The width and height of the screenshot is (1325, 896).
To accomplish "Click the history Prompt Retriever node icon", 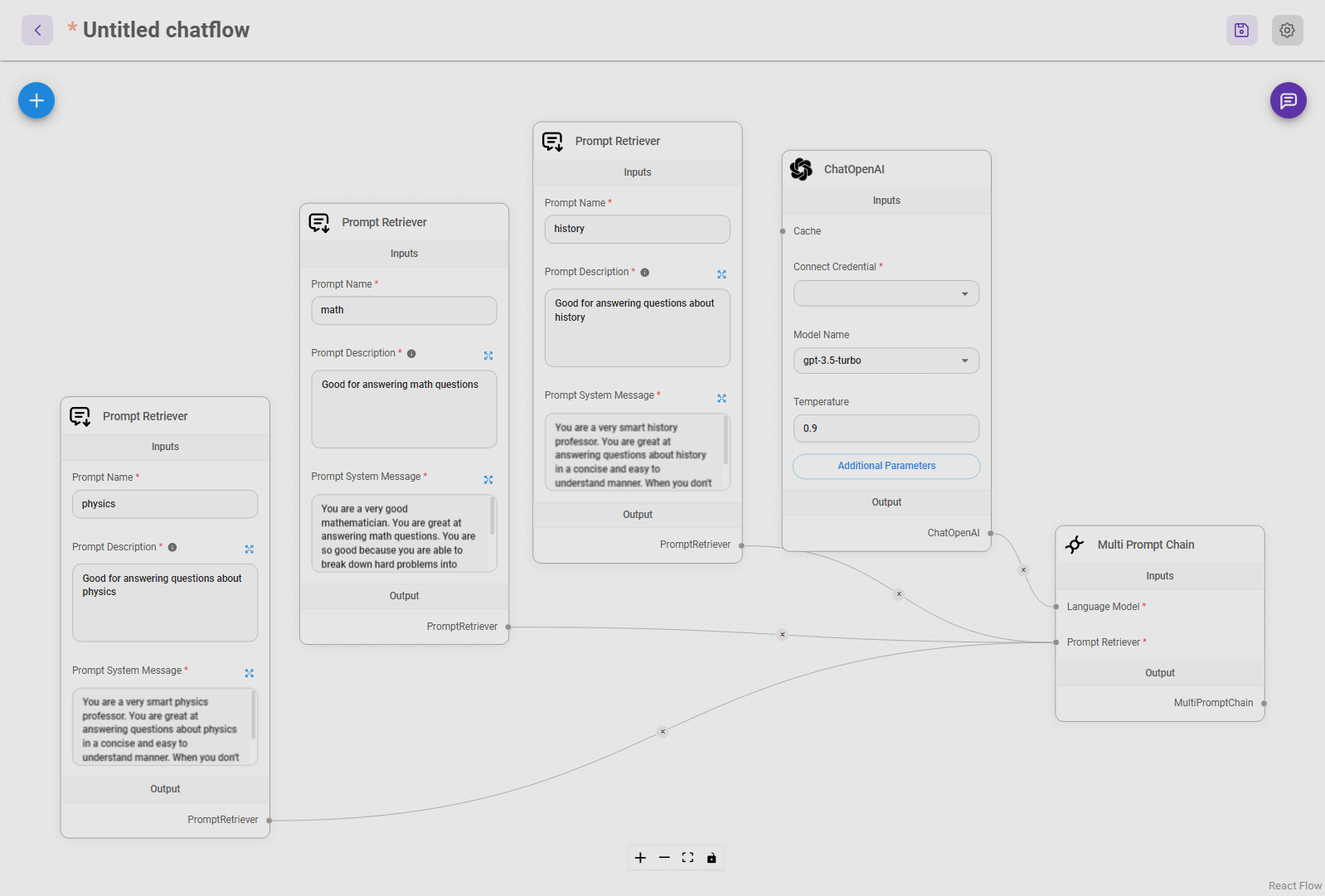I will [x=552, y=142].
